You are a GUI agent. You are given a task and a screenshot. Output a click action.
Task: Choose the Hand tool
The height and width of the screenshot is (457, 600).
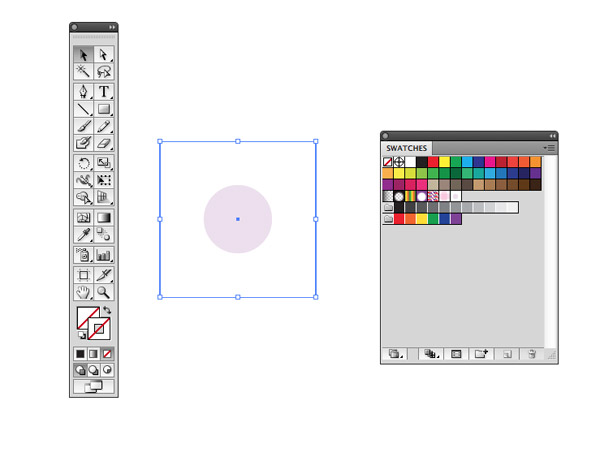(x=83, y=292)
